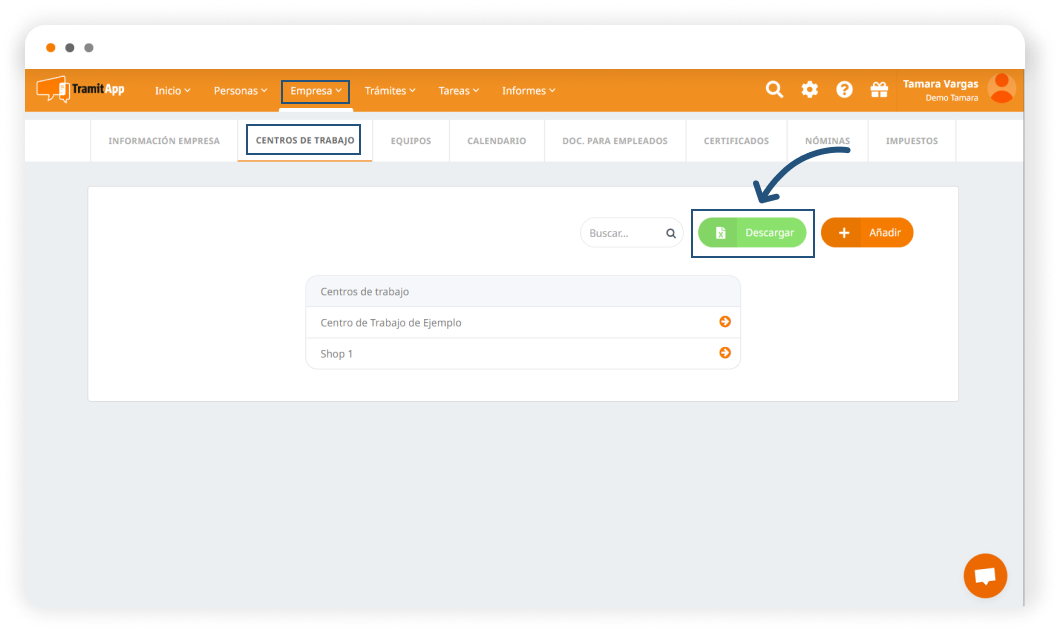Open the Informes dropdown menu

pyautogui.click(x=528, y=91)
